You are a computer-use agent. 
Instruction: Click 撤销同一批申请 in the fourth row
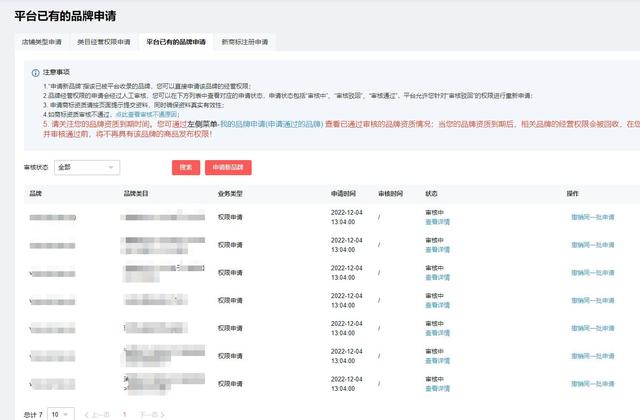tap(593, 300)
